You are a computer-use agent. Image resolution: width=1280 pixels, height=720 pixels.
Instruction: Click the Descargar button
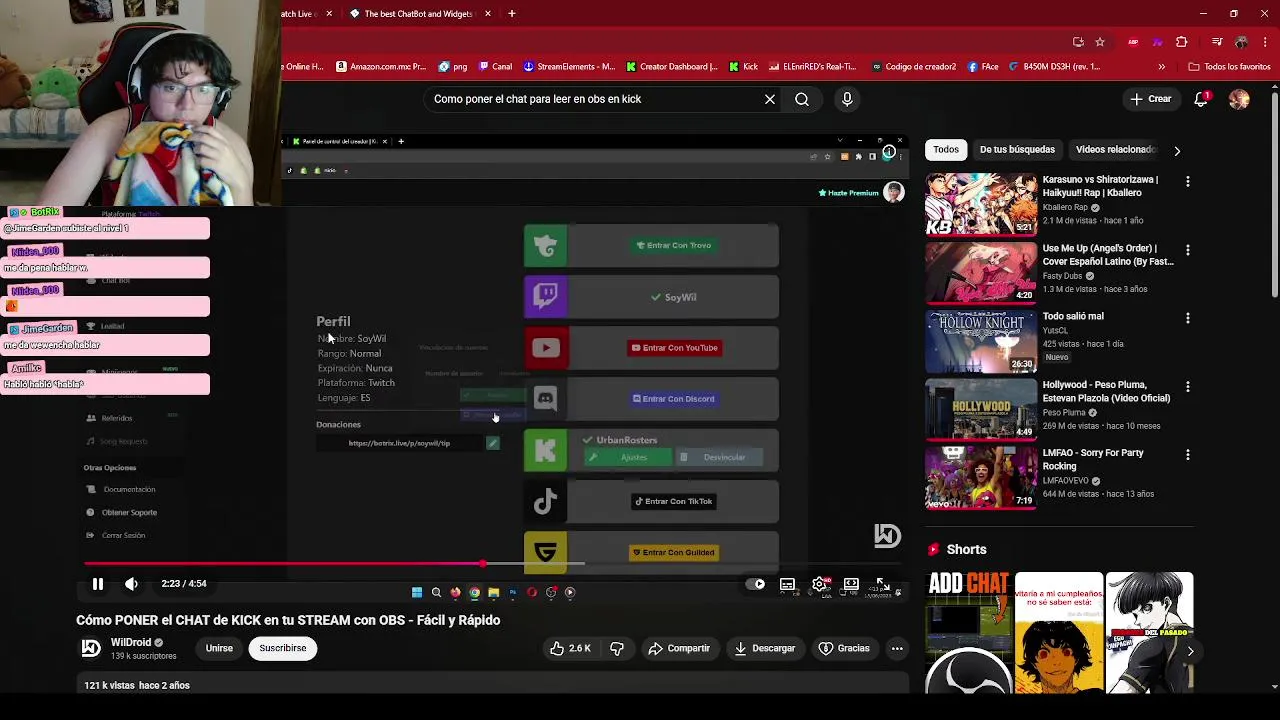click(x=764, y=648)
